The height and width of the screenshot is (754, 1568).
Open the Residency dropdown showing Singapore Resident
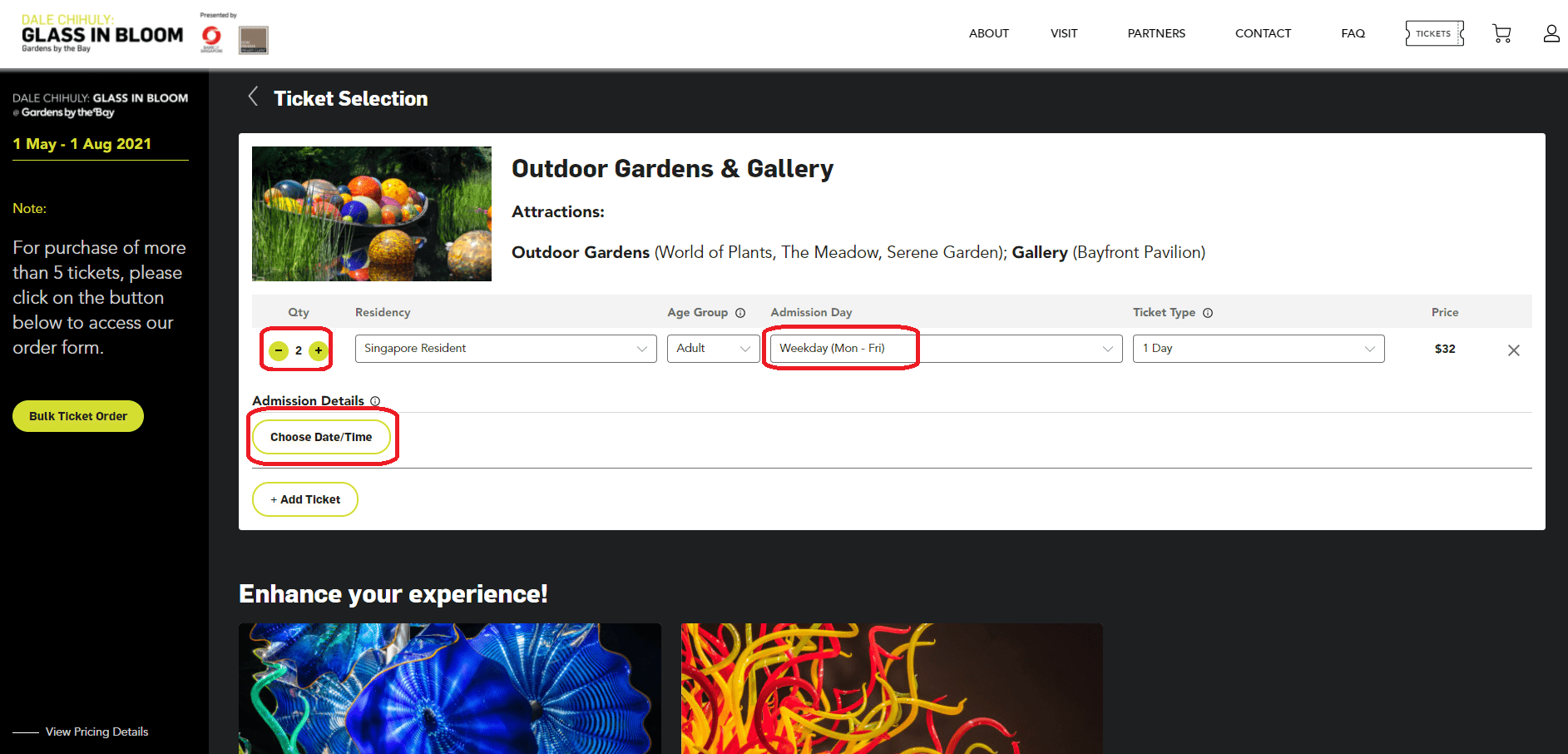point(506,349)
